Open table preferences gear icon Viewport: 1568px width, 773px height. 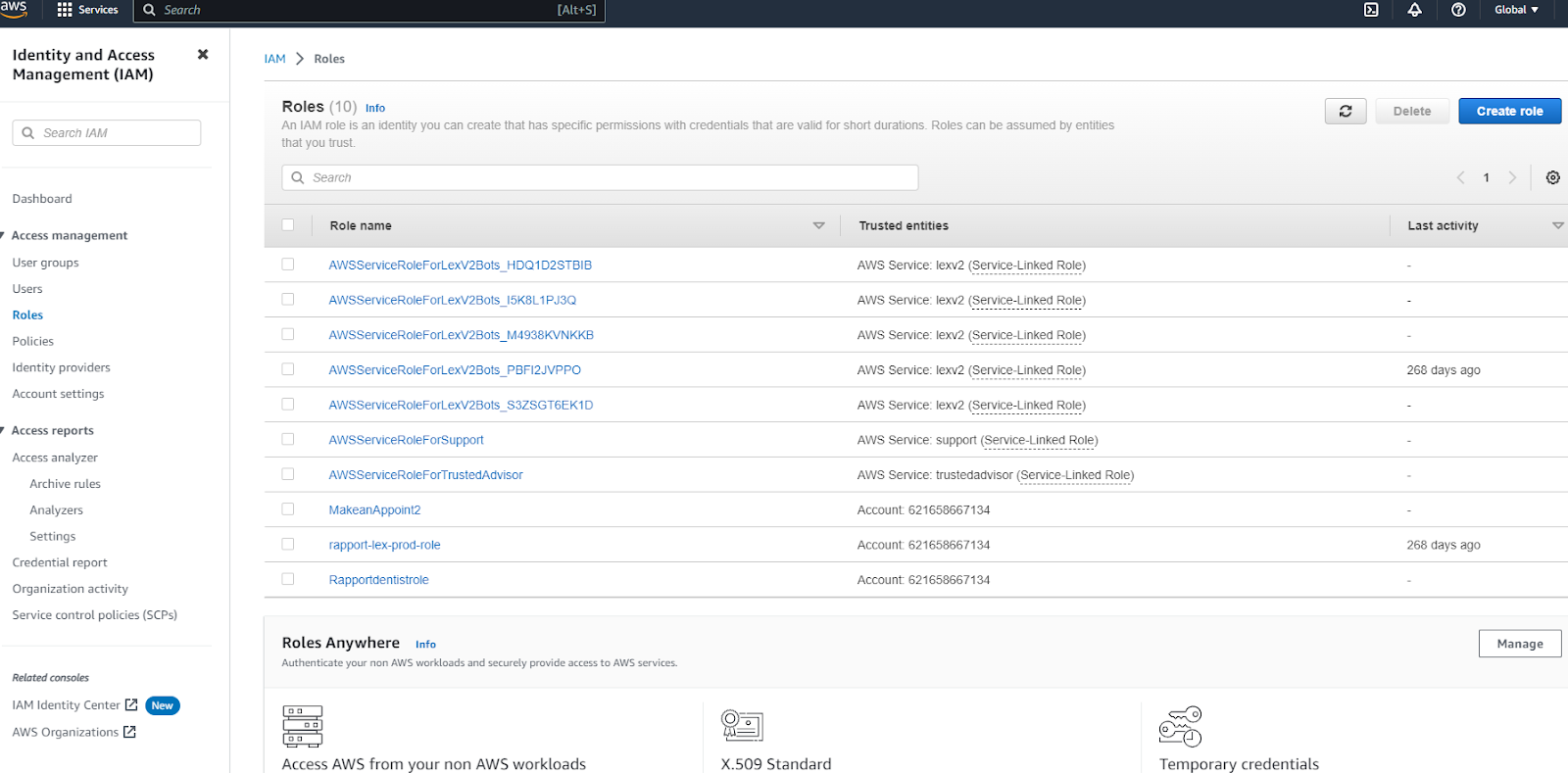click(1552, 177)
